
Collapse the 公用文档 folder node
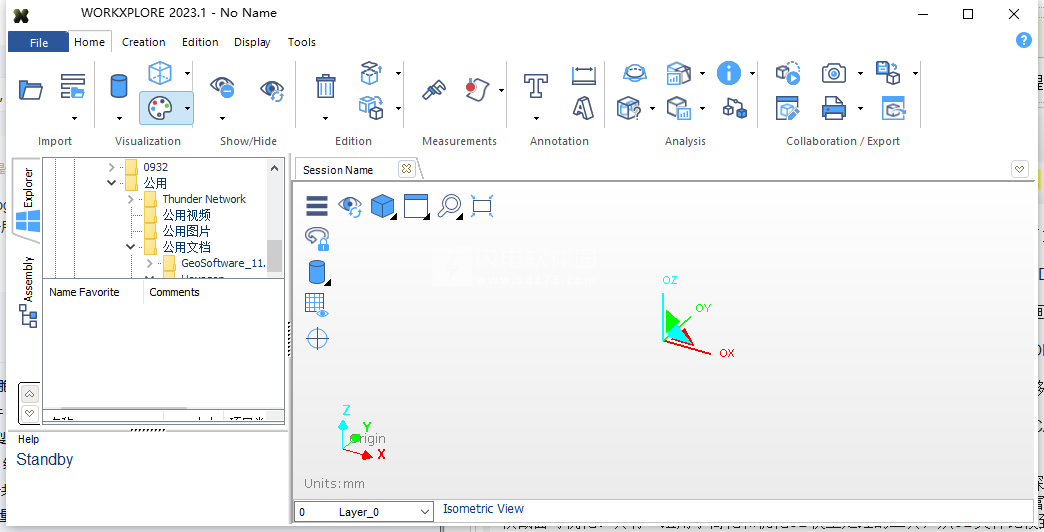click(130, 247)
